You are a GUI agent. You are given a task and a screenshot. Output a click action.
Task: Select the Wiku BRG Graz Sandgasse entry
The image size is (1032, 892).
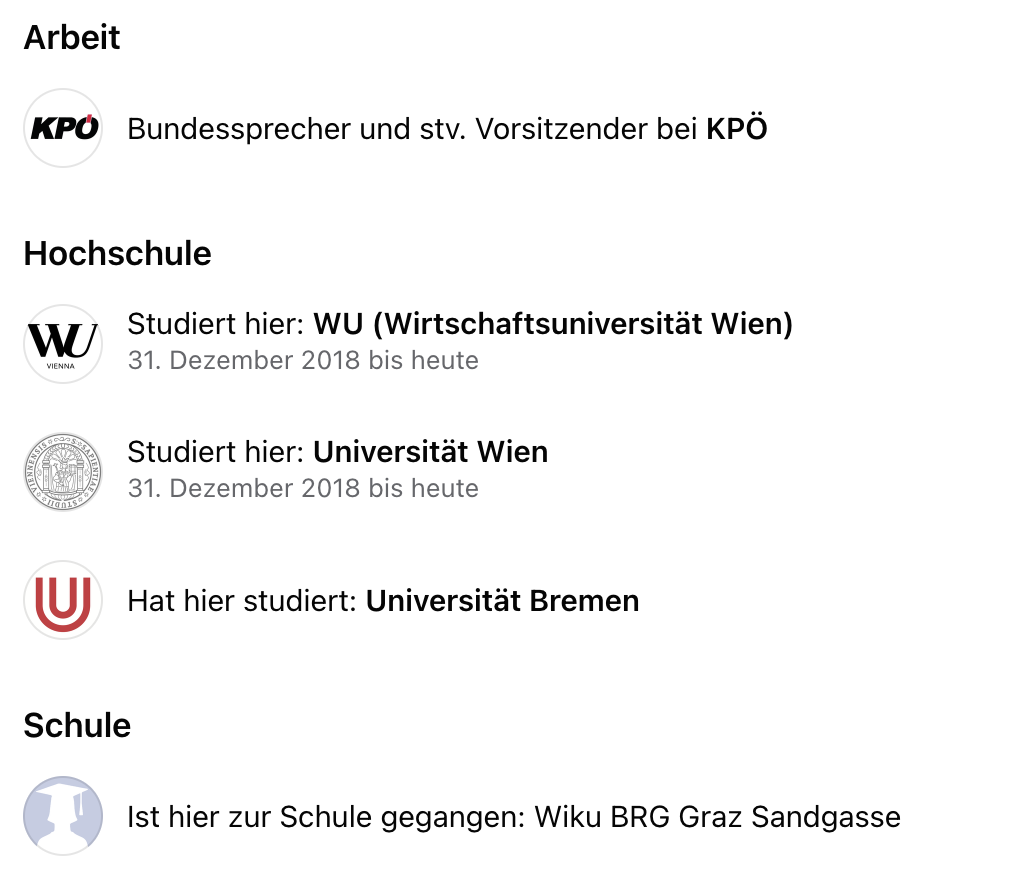pyautogui.click(x=717, y=816)
